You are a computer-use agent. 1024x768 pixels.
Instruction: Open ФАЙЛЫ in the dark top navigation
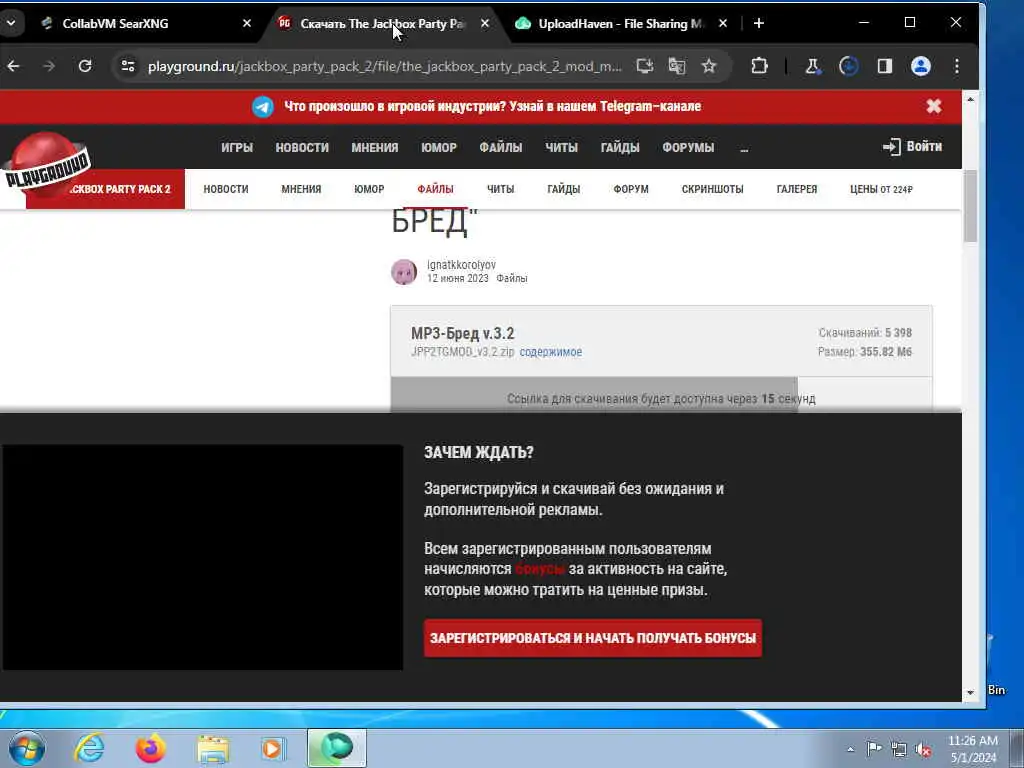pos(501,148)
